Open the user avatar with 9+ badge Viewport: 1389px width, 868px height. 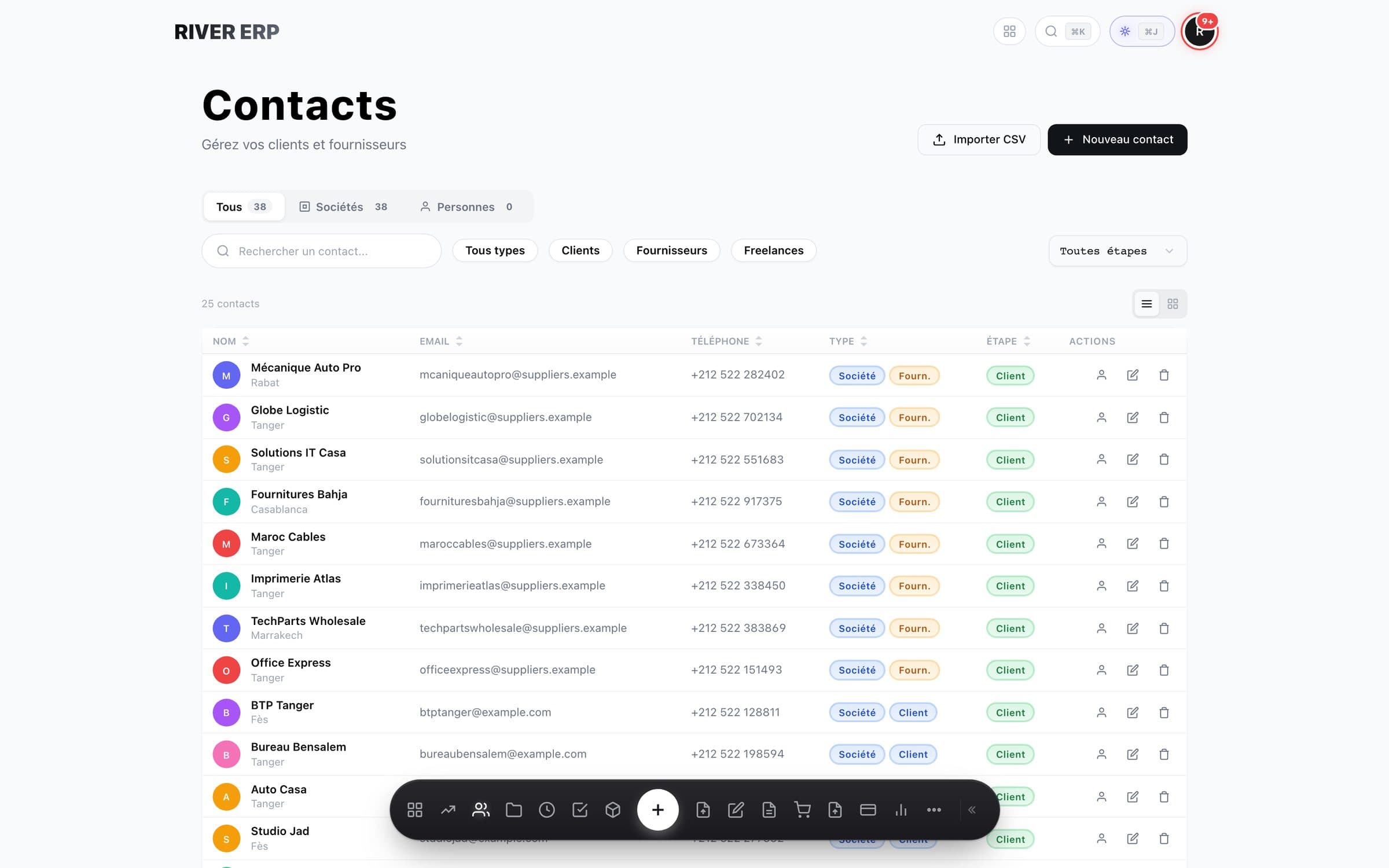click(1199, 31)
